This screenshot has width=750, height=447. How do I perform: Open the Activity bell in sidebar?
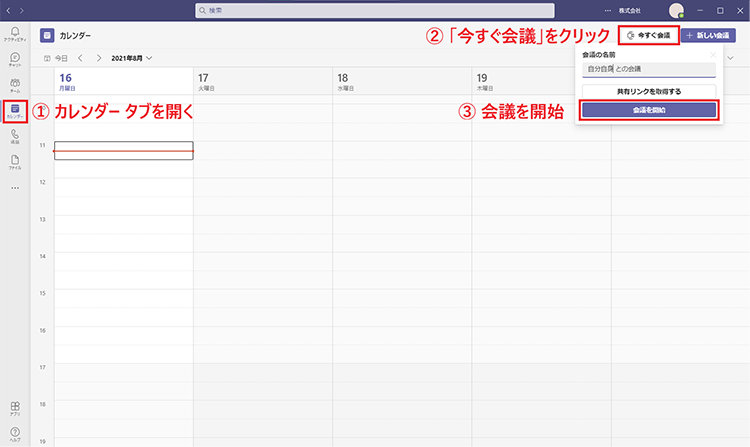point(15,33)
